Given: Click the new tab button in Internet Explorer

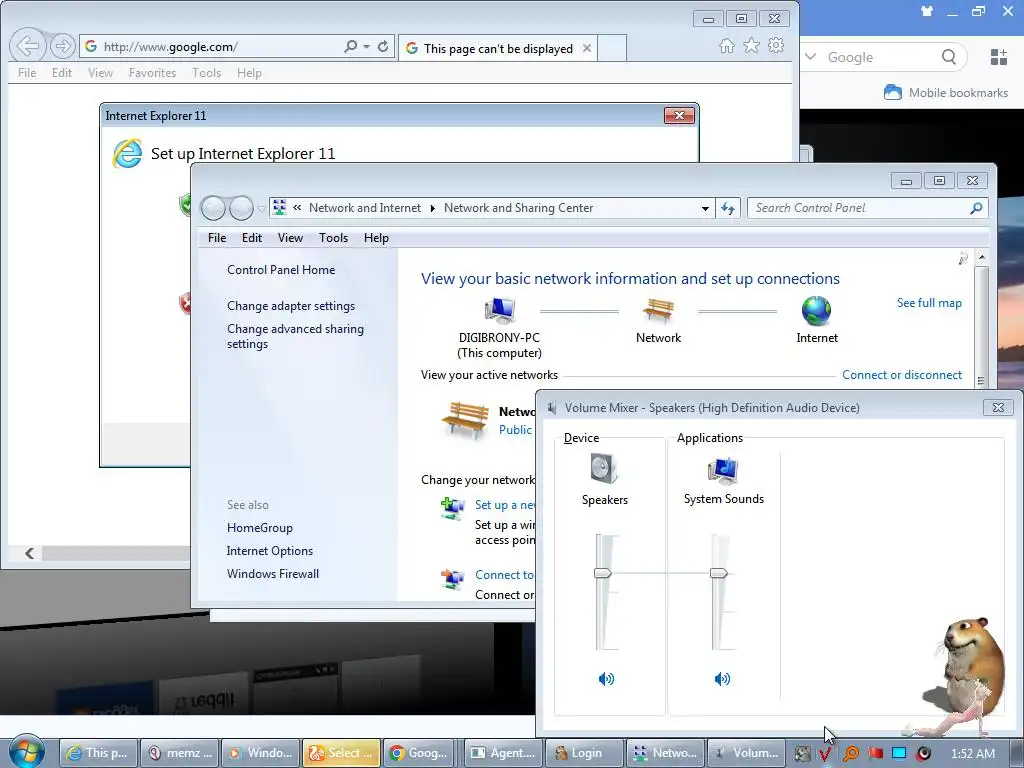Looking at the screenshot, I should [611, 48].
